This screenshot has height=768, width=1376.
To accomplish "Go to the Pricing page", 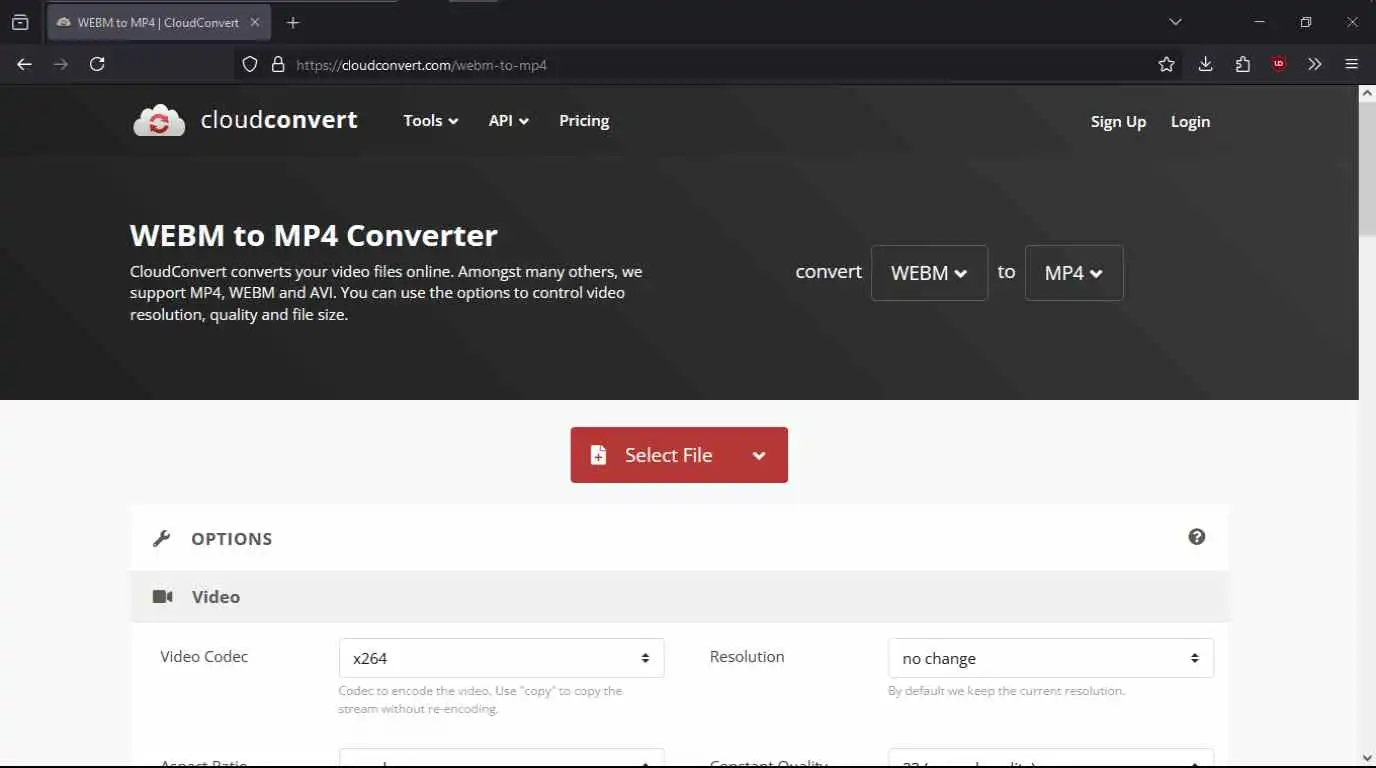I will [x=584, y=121].
